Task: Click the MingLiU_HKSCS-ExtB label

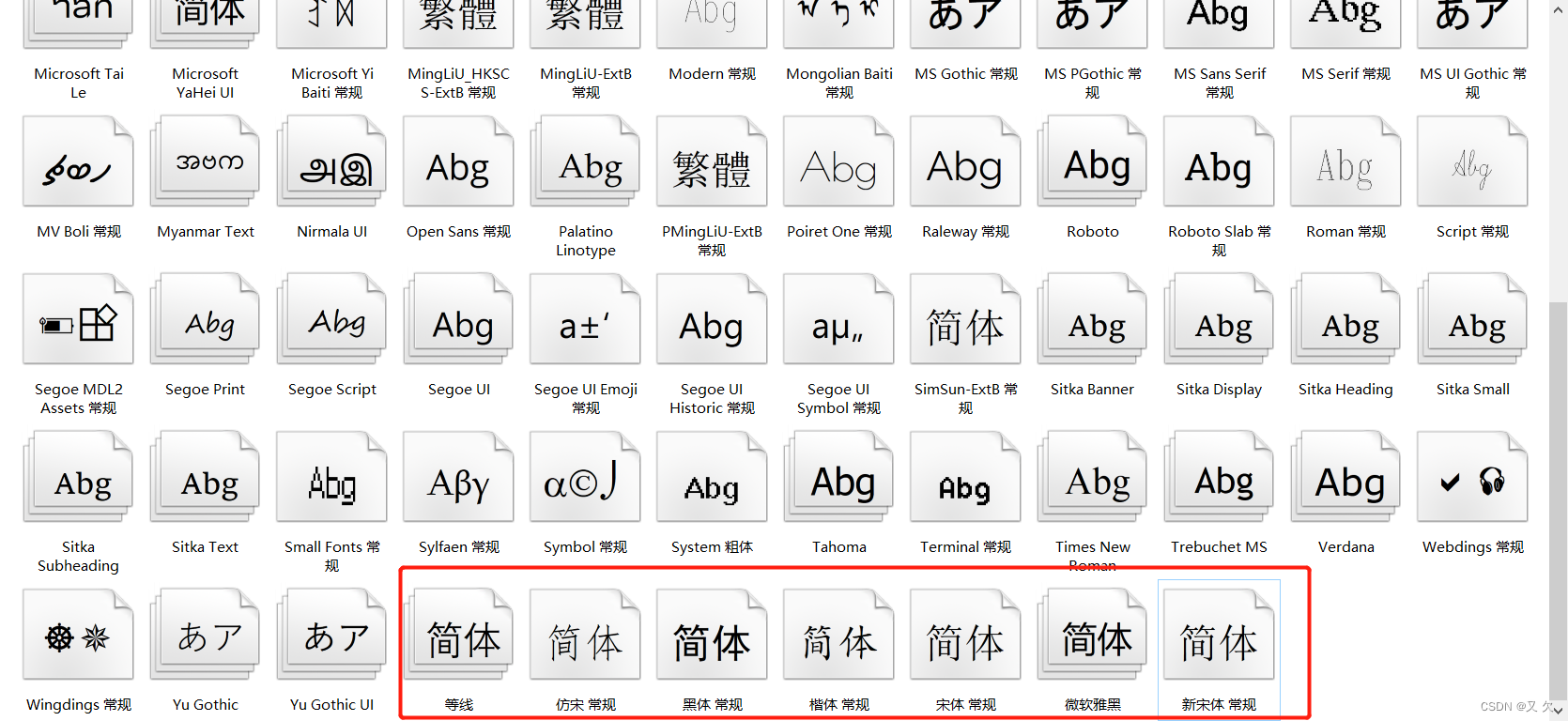Action: (x=458, y=83)
